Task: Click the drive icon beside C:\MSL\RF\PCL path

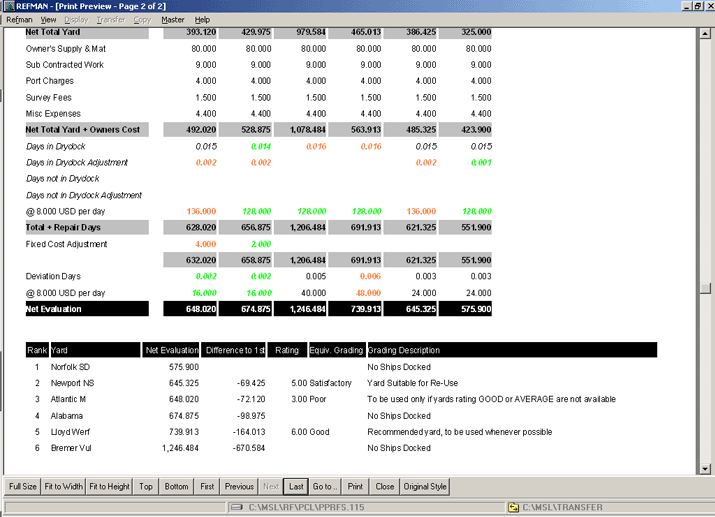Action: (234, 507)
